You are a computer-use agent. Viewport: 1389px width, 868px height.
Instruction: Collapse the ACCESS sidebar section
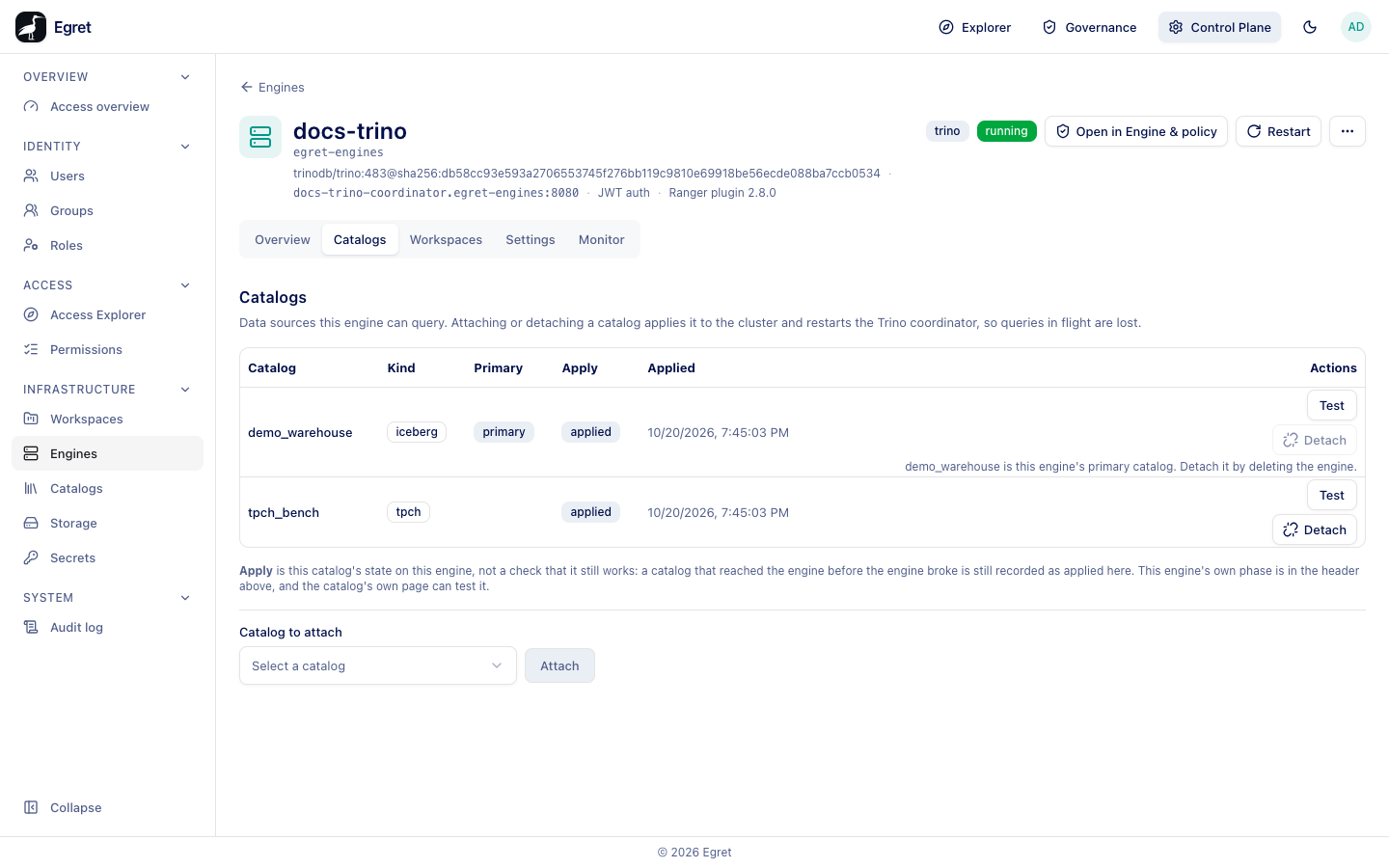click(x=185, y=285)
